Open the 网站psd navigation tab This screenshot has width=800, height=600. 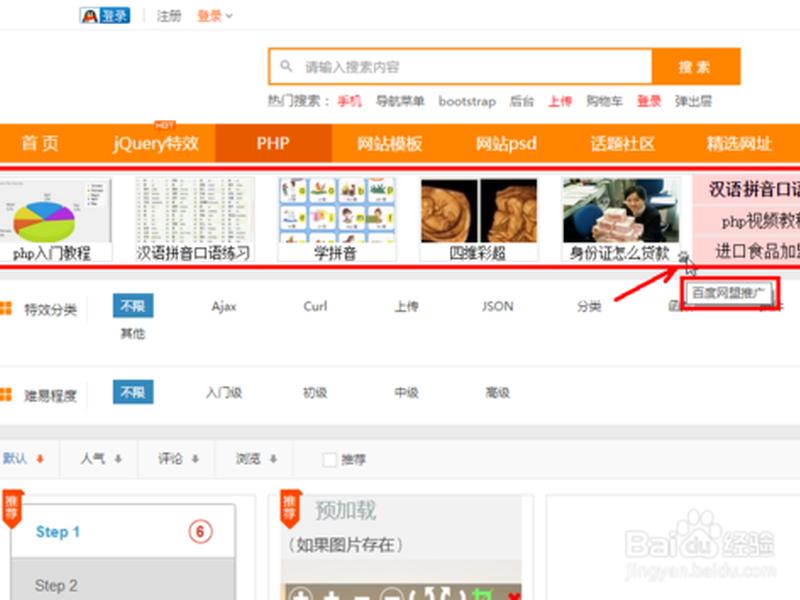pyautogui.click(x=506, y=143)
